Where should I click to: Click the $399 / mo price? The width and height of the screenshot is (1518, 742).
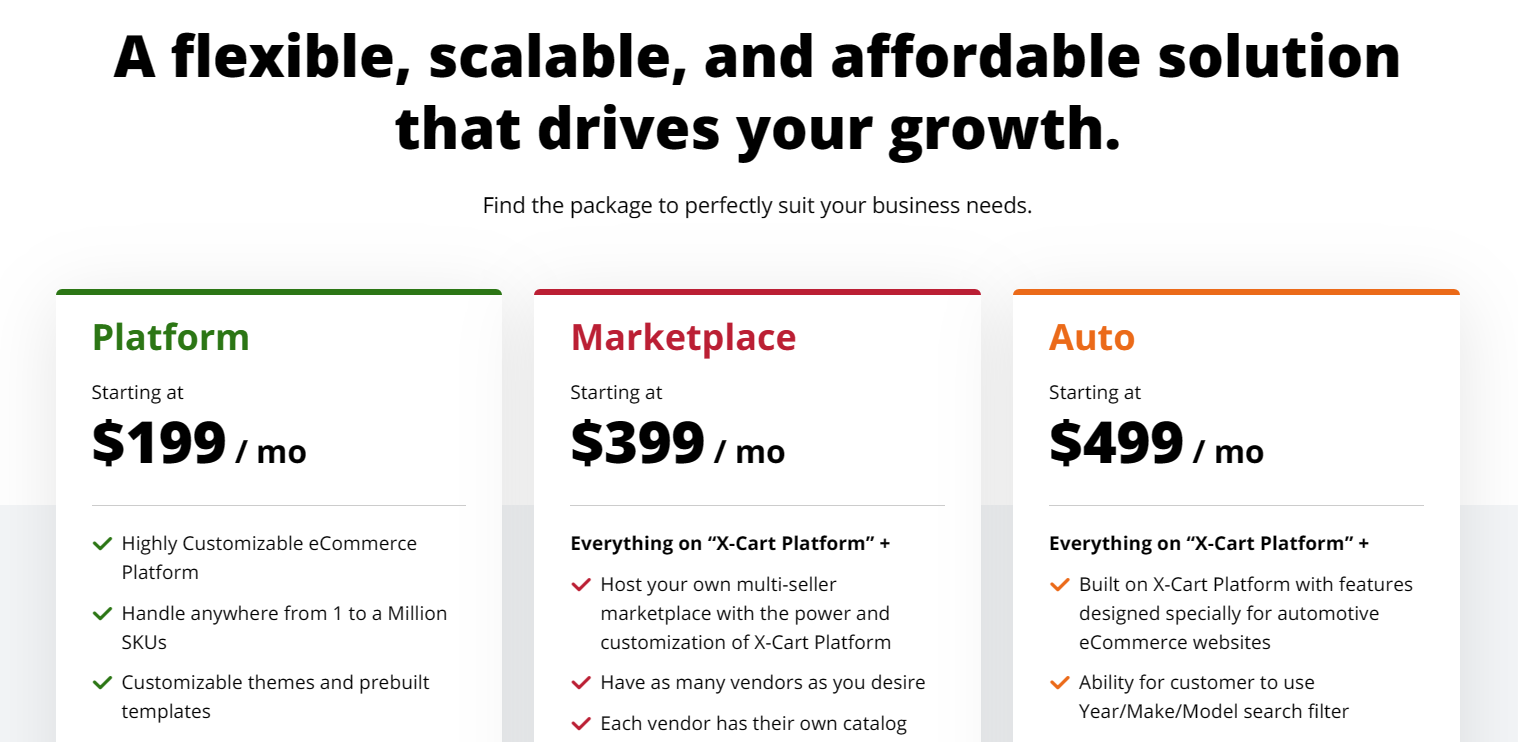(x=678, y=444)
